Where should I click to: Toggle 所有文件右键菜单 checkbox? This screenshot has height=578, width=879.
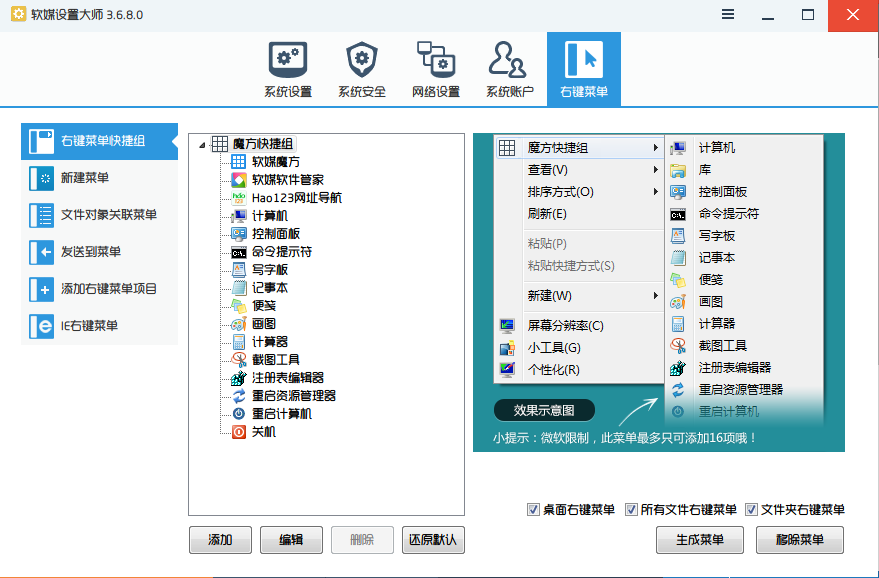[631, 510]
